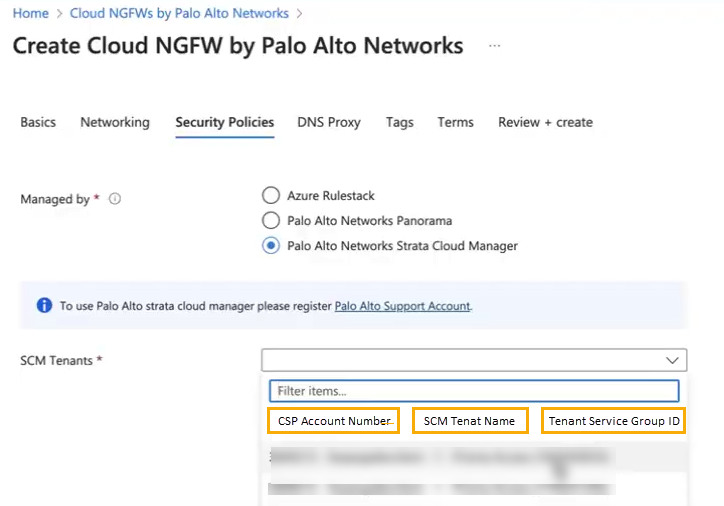Select the Azure Rulestack radio option
Image resolution: width=724 pixels, height=506 pixels.
[x=270, y=196]
